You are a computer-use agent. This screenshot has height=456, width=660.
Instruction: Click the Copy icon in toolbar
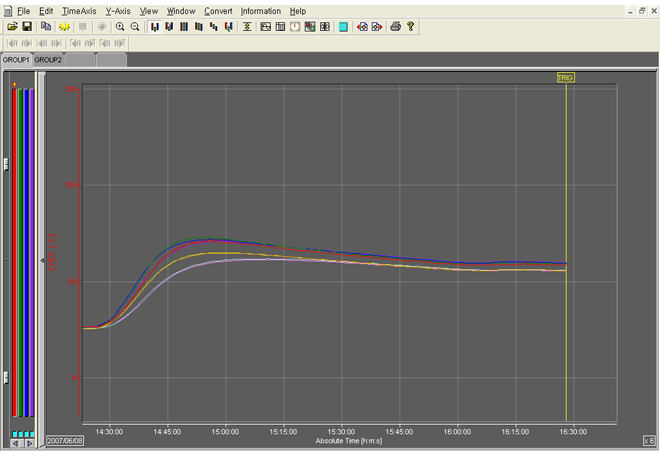46,27
